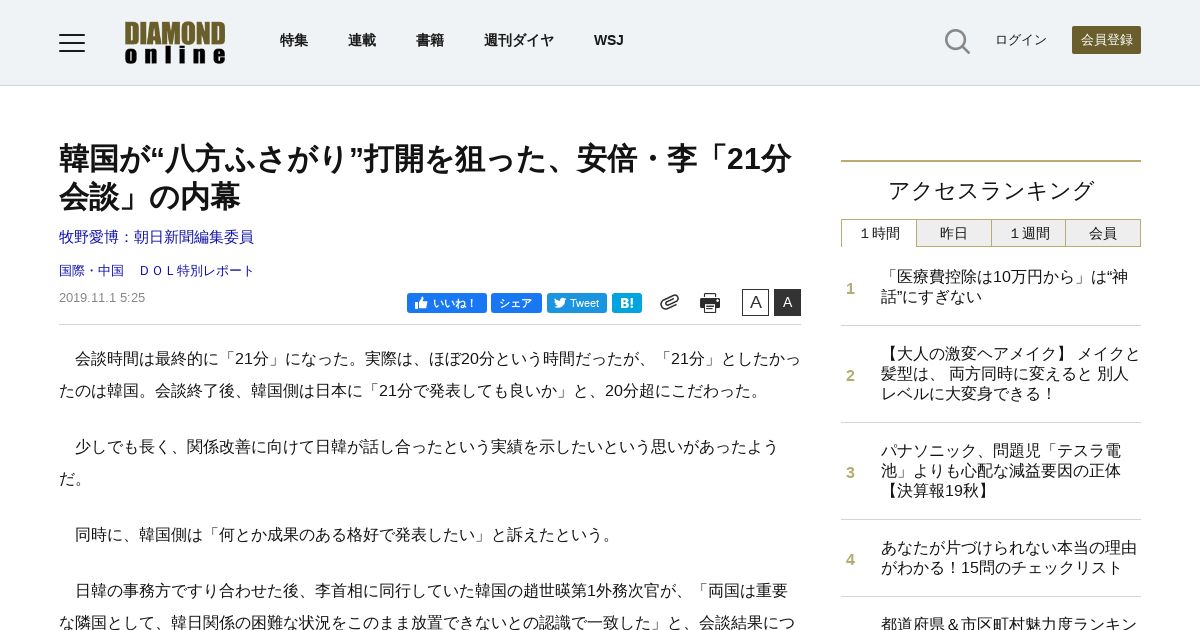The height and width of the screenshot is (630, 1200).
Task: Switch to the 昨日 ranking tab
Action: pyautogui.click(x=954, y=233)
